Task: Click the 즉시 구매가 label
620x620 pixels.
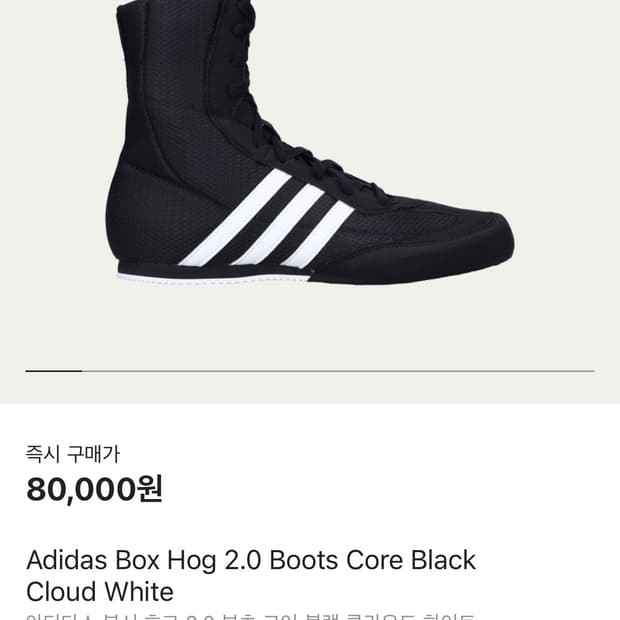Action: point(73,454)
